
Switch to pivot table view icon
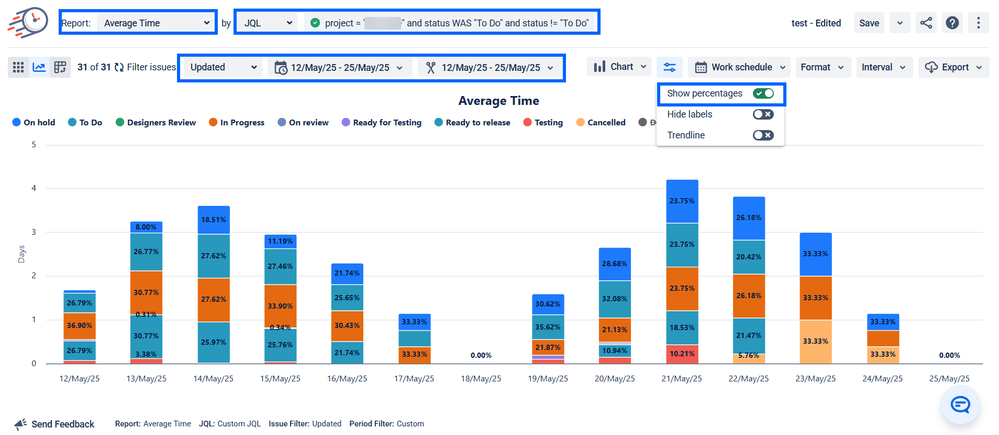pyautogui.click(x=60, y=67)
